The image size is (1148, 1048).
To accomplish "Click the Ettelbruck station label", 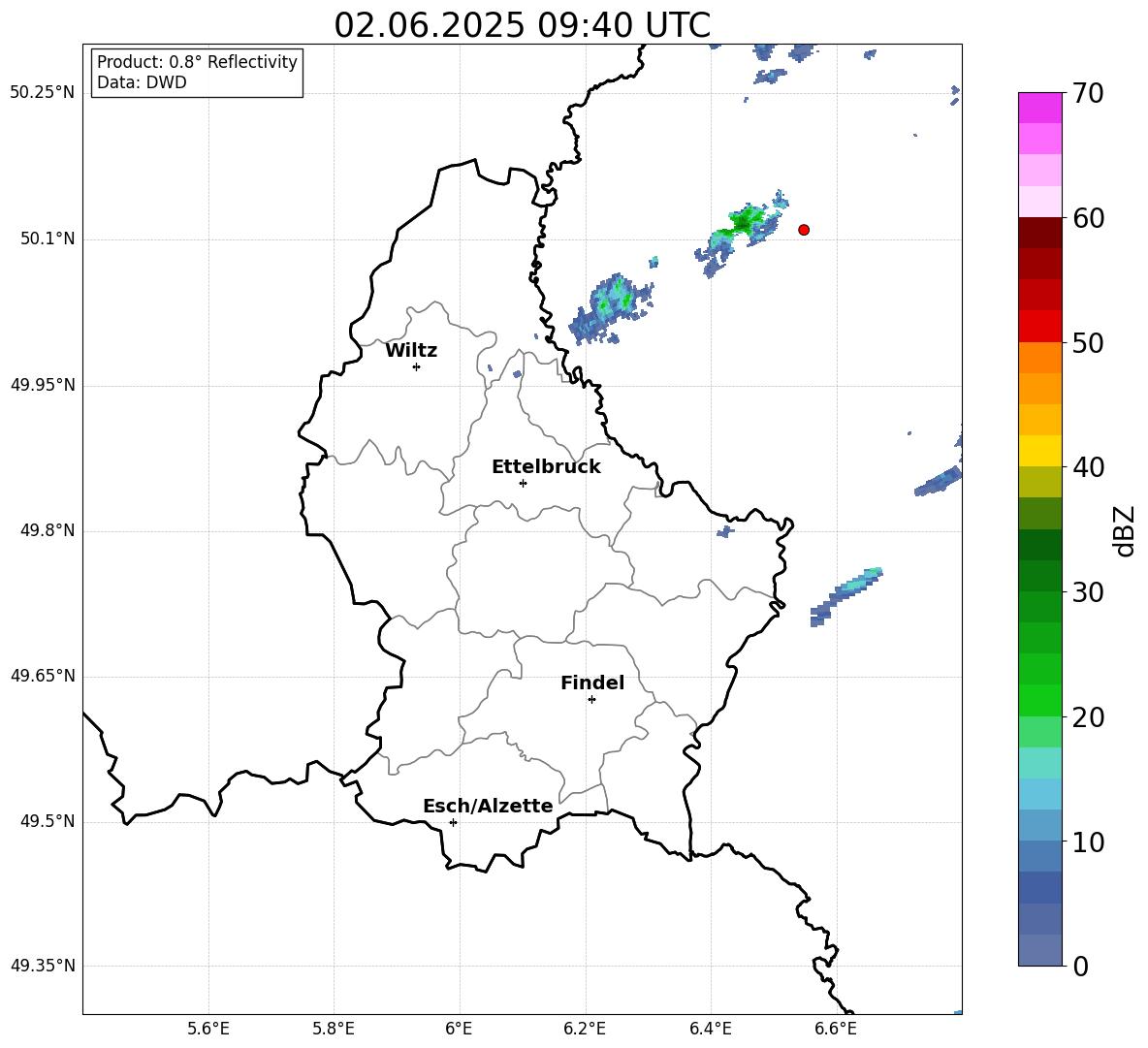I will pyautogui.click(x=546, y=467).
